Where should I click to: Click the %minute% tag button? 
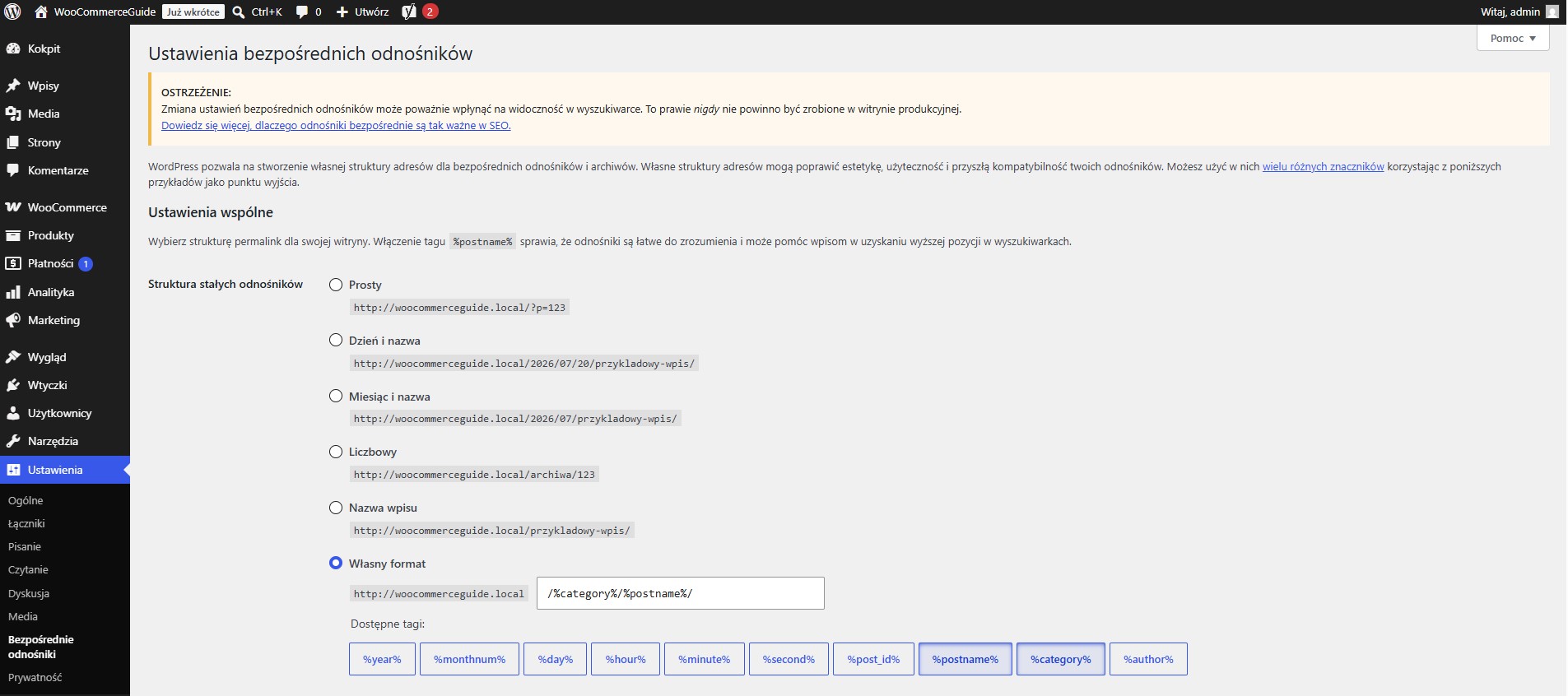coord(705,659)
